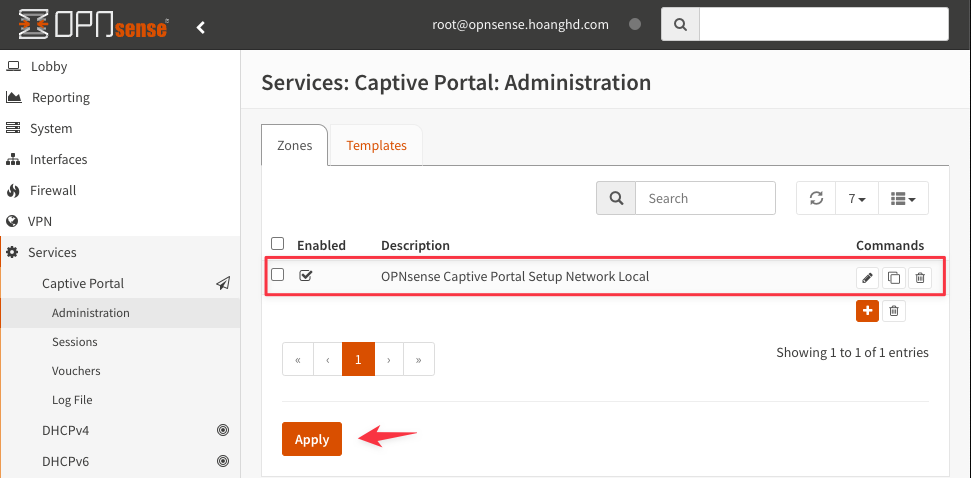Go to previous page of results
This screenshot has height=478, width=971.
tap(328, 359)
